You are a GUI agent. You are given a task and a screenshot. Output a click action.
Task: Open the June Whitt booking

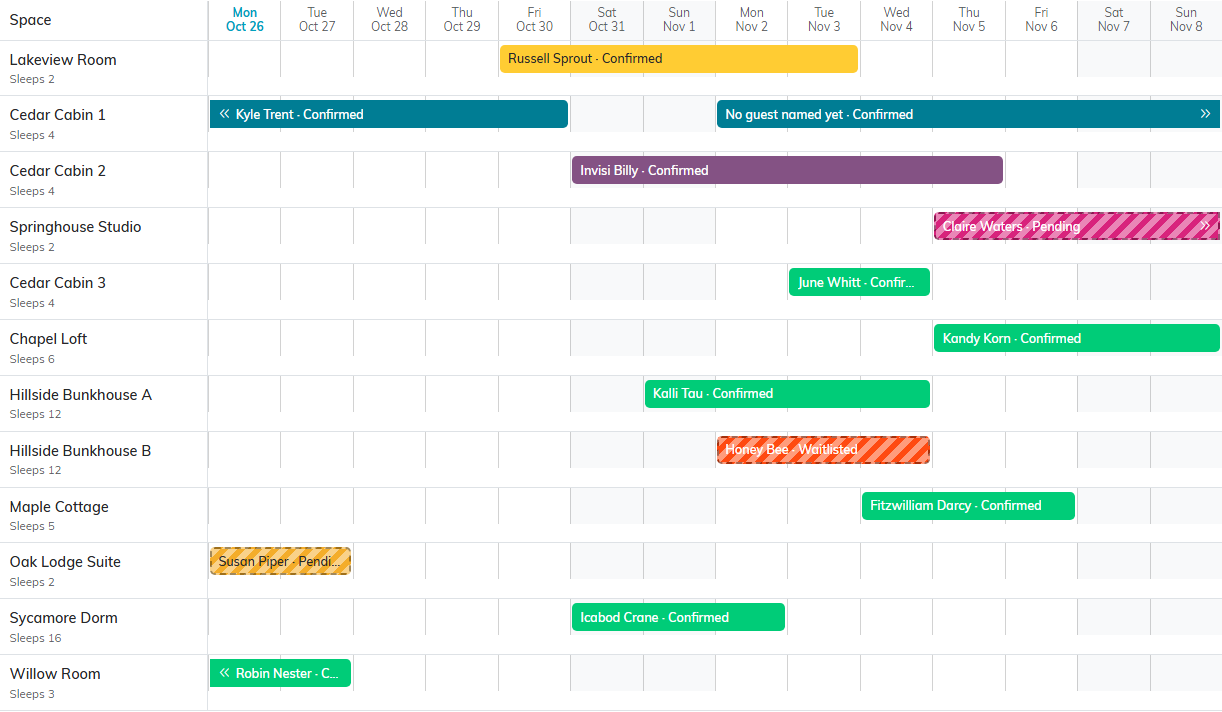860,282
